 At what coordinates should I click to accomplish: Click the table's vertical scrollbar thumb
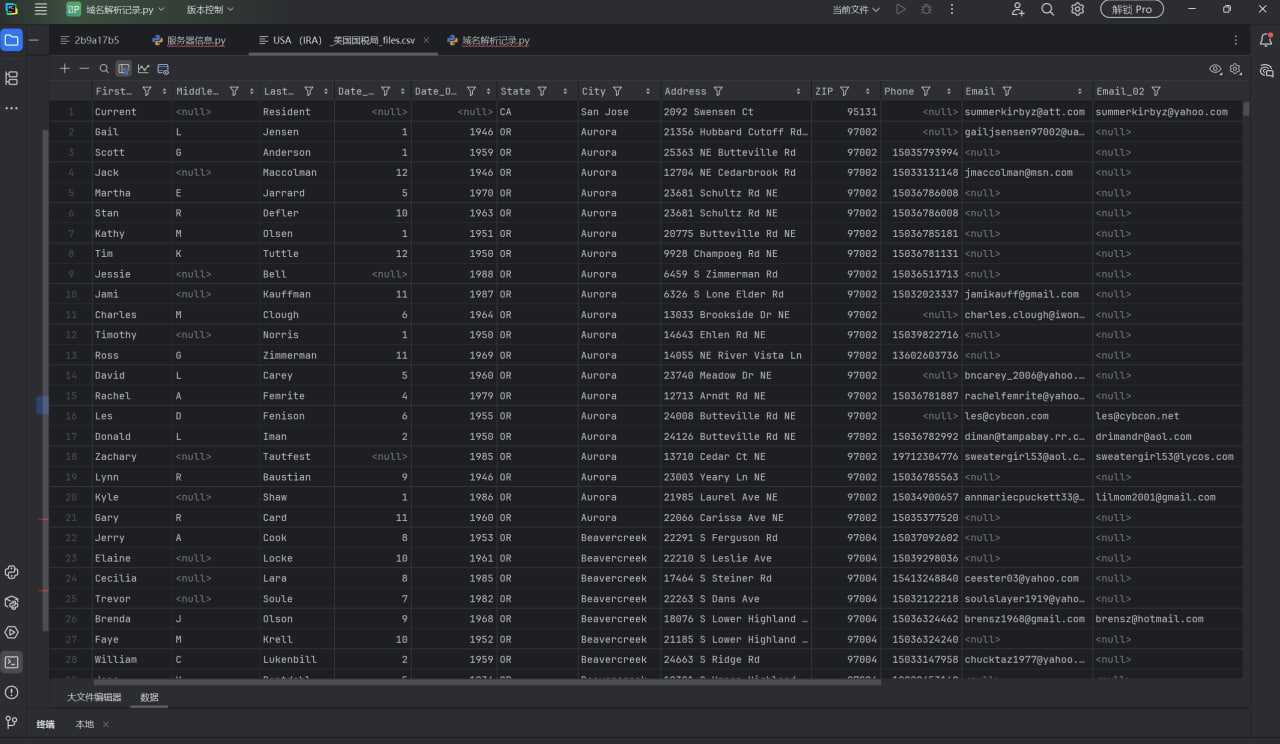[x=1246, y=110]
